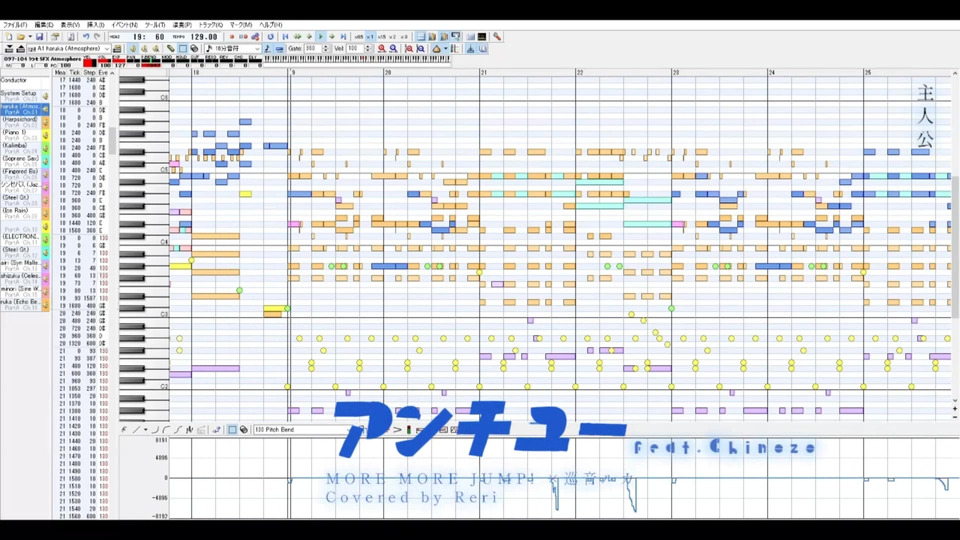This screenshot has width=960, height=540.
Task: Save the project with the floppy icon
Action: tap(39, 37)
